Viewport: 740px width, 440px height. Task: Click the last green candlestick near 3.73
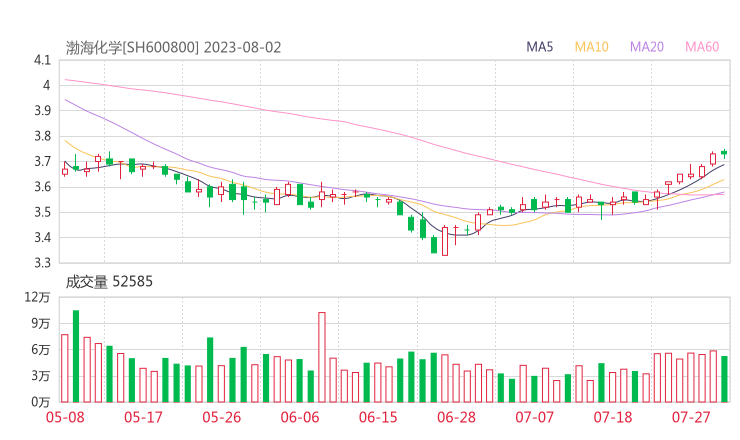point(724,153)
